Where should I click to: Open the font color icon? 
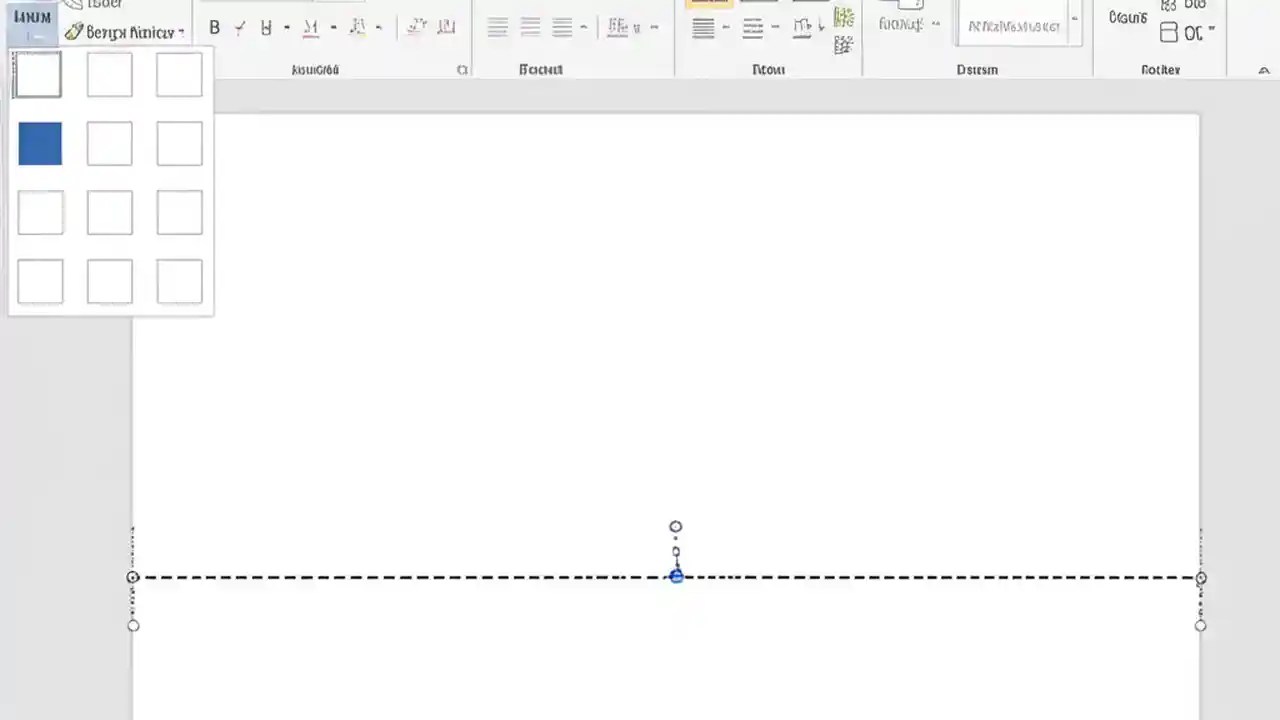click(x=310, y=27)
